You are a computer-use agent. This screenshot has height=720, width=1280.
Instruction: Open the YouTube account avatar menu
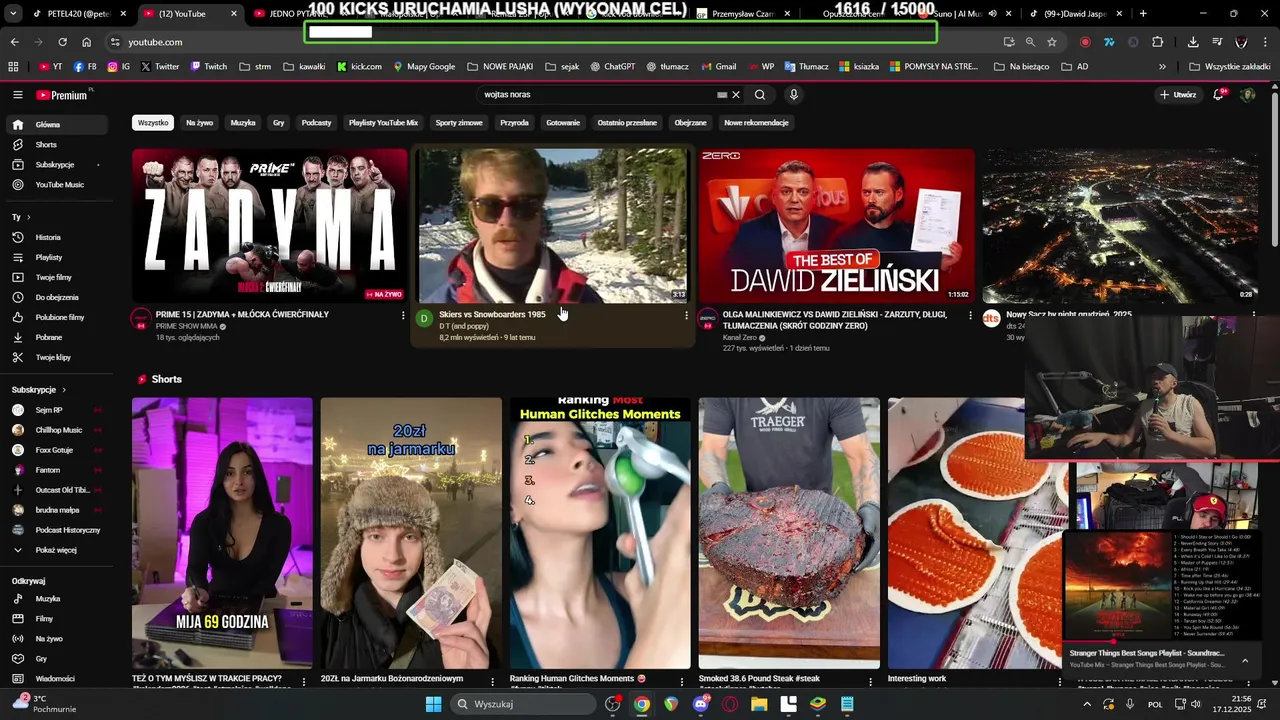pyautogui.click(x=1247, y=95)
